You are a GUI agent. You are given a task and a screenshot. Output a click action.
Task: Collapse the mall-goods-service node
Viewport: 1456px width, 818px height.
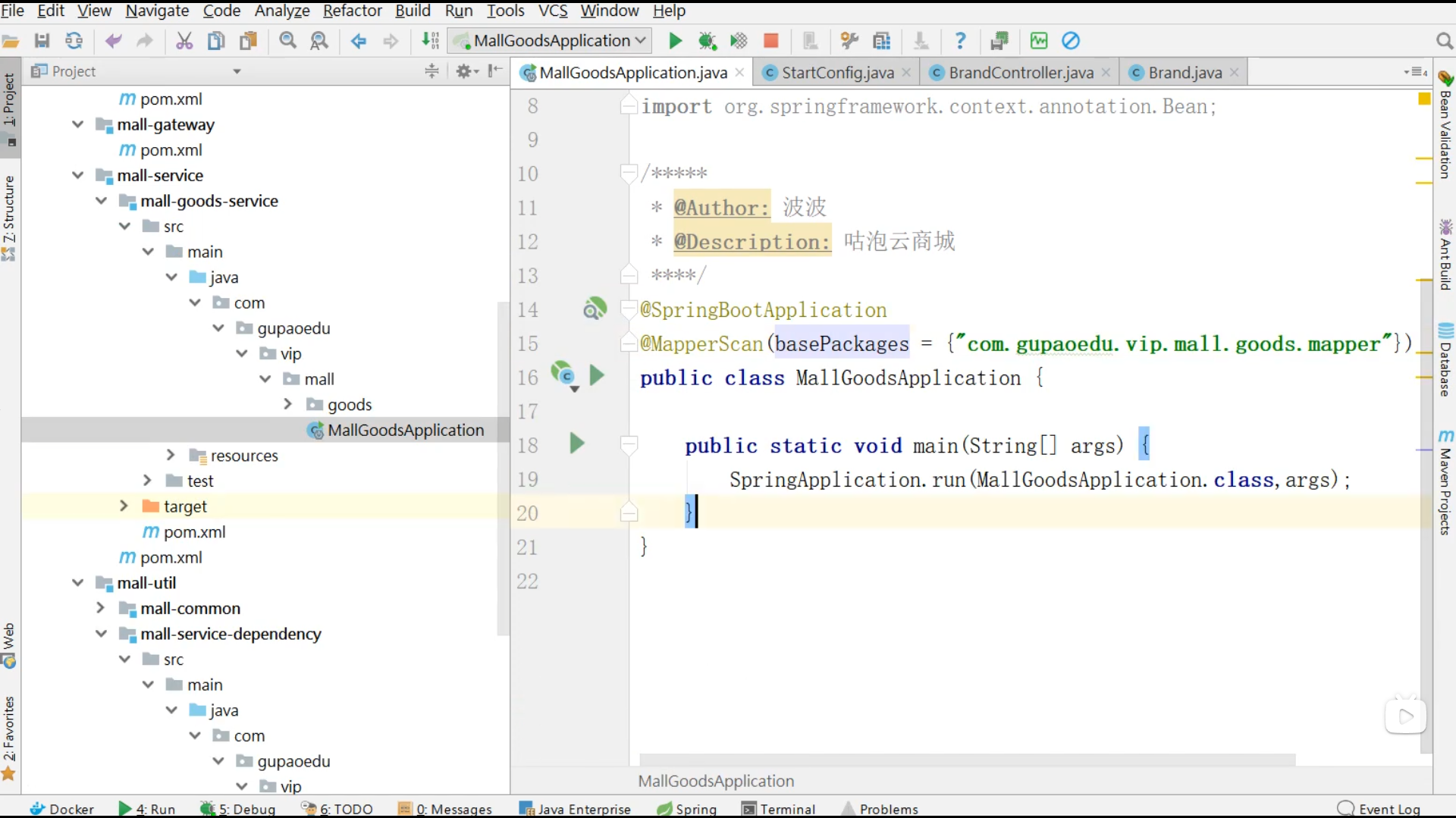[x=101, y=201]
